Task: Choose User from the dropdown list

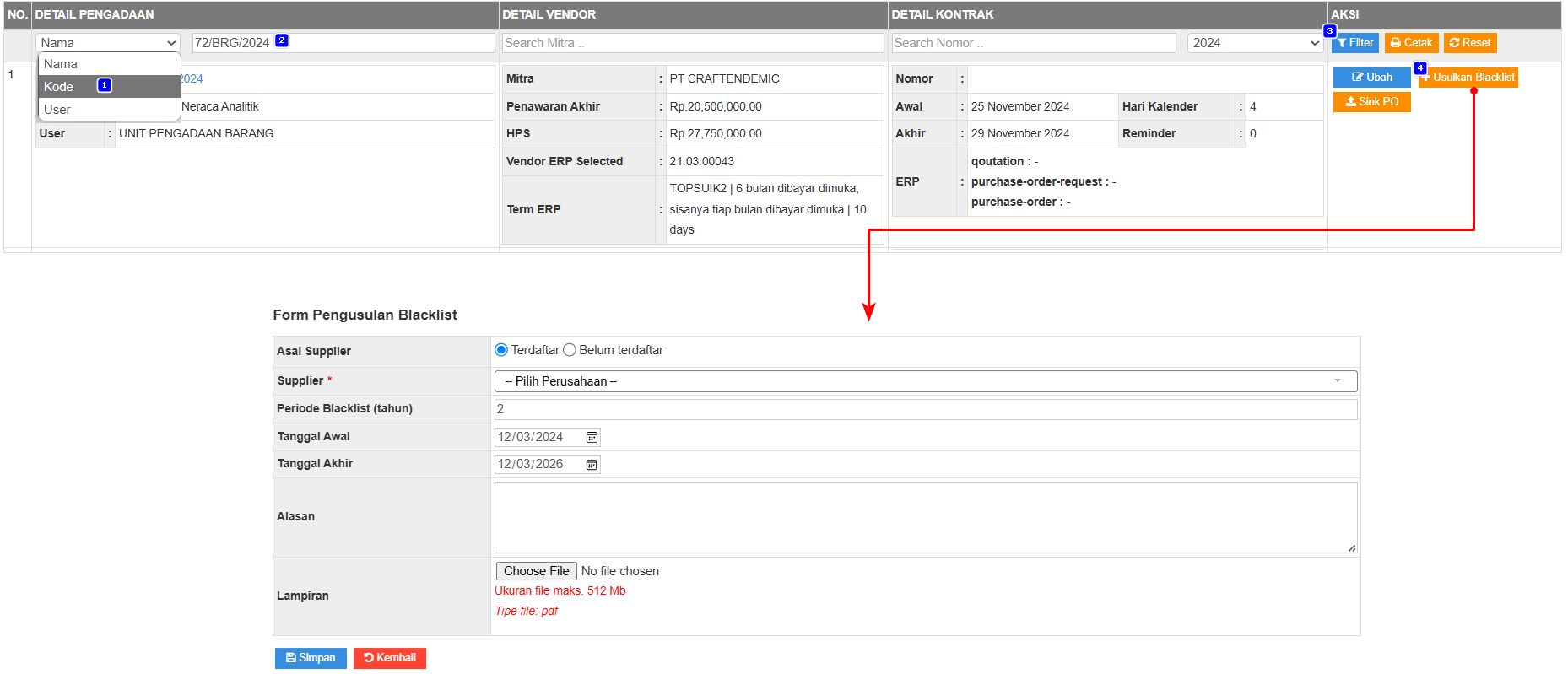Action: pos(57,110)
